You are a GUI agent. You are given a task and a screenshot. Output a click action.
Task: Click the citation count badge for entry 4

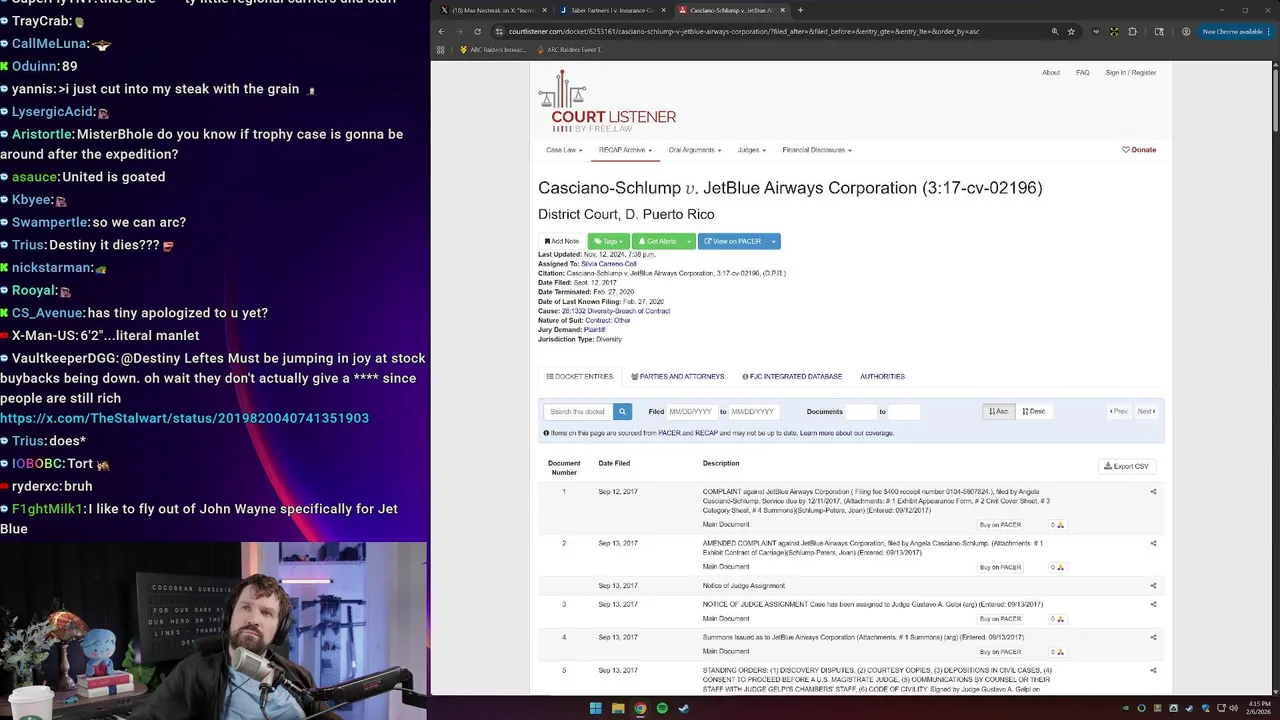point(1056,652)
